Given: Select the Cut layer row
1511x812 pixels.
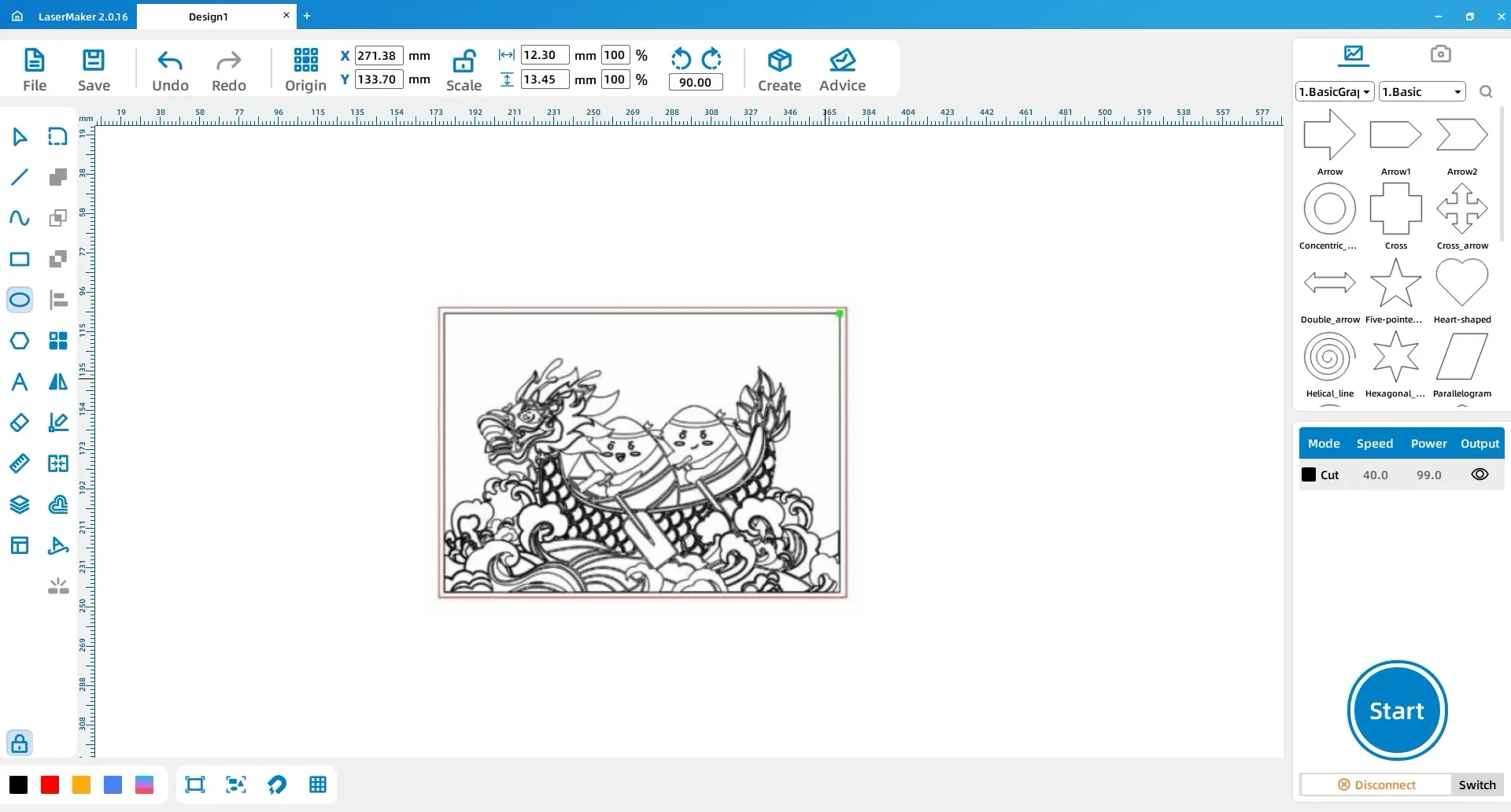Looking at the screenshot, I should pos(1402,474).
